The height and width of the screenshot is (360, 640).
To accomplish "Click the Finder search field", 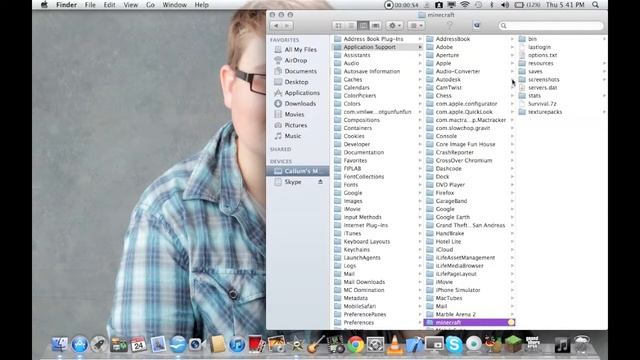I will pyautogui.click(x=551, y=26).
